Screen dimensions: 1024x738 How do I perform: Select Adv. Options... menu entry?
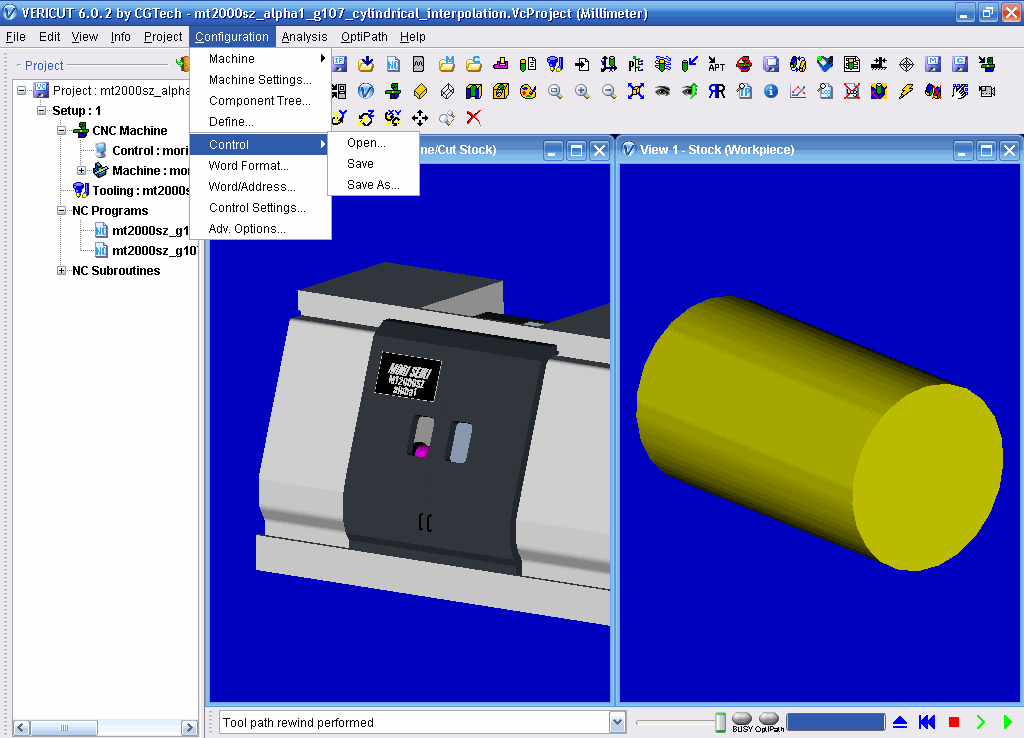coord(261,229)
